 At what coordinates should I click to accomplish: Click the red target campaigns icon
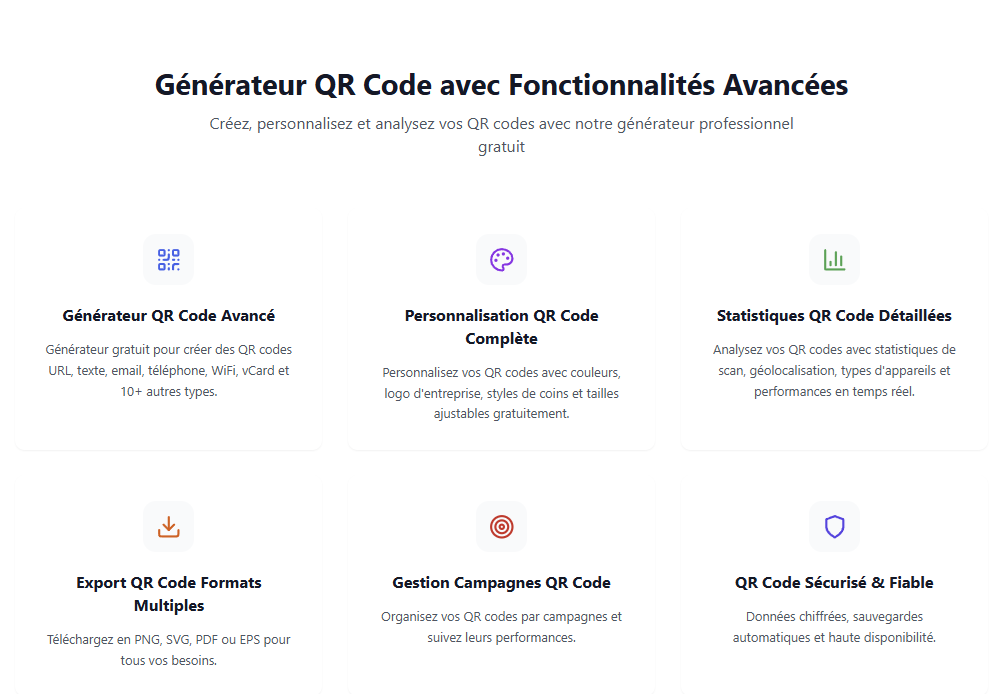pyautogui.click(x=501, y=527)
